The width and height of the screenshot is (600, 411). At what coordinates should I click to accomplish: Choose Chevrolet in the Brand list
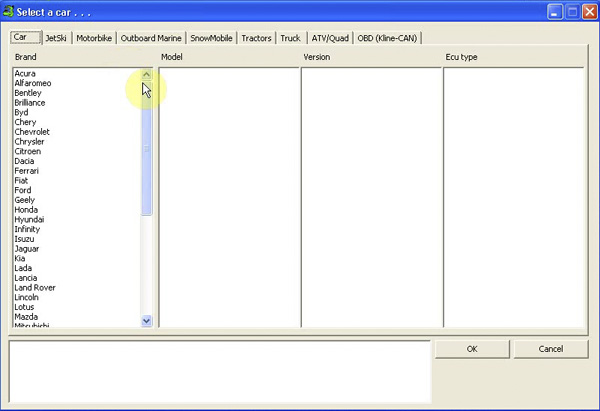click(x=32, y=132)
